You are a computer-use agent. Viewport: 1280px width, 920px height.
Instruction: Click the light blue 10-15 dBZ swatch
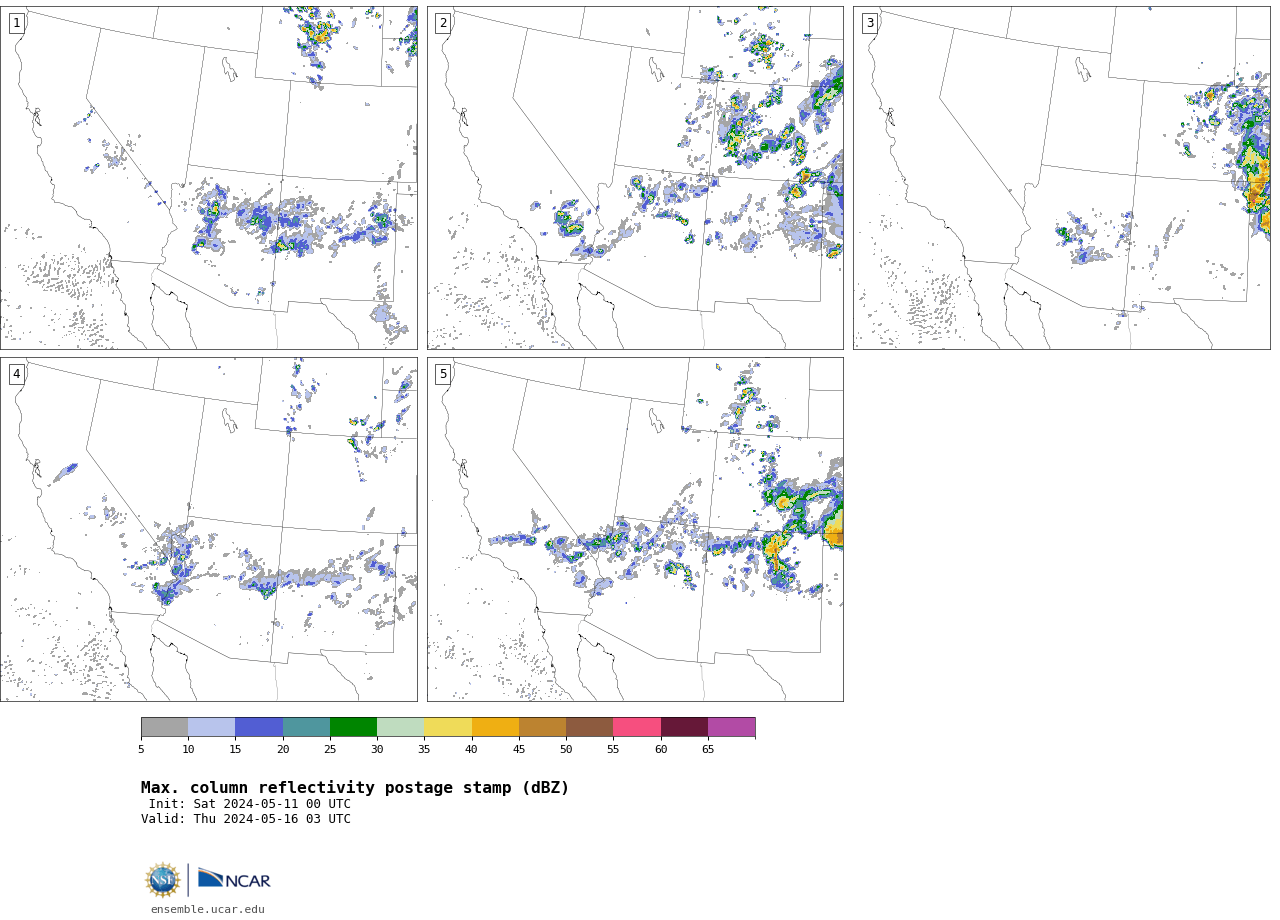[x=211, y=727]
